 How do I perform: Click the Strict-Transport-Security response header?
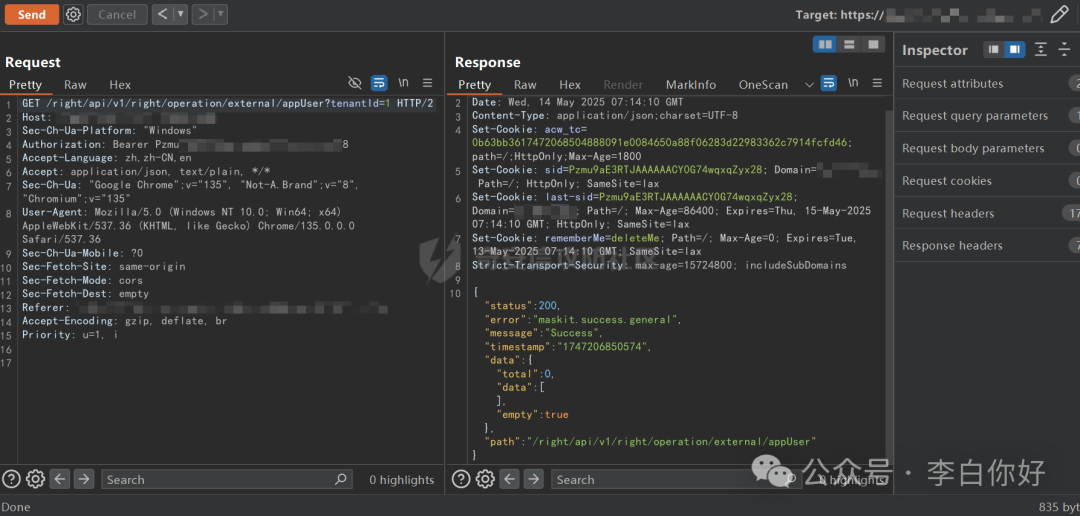pos(659,265)
